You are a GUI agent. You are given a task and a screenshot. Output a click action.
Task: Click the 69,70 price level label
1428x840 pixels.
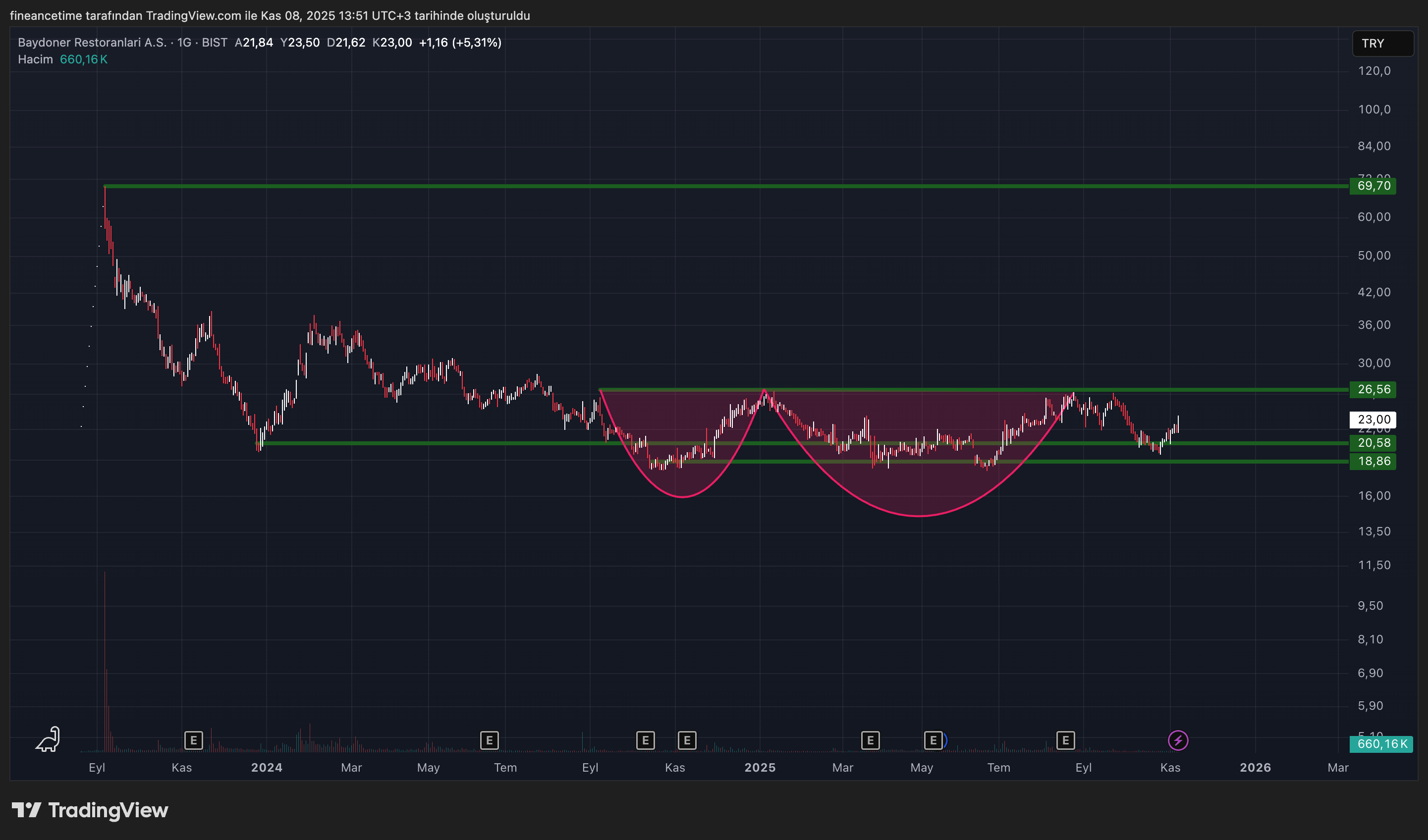(x=1373, y=186)
